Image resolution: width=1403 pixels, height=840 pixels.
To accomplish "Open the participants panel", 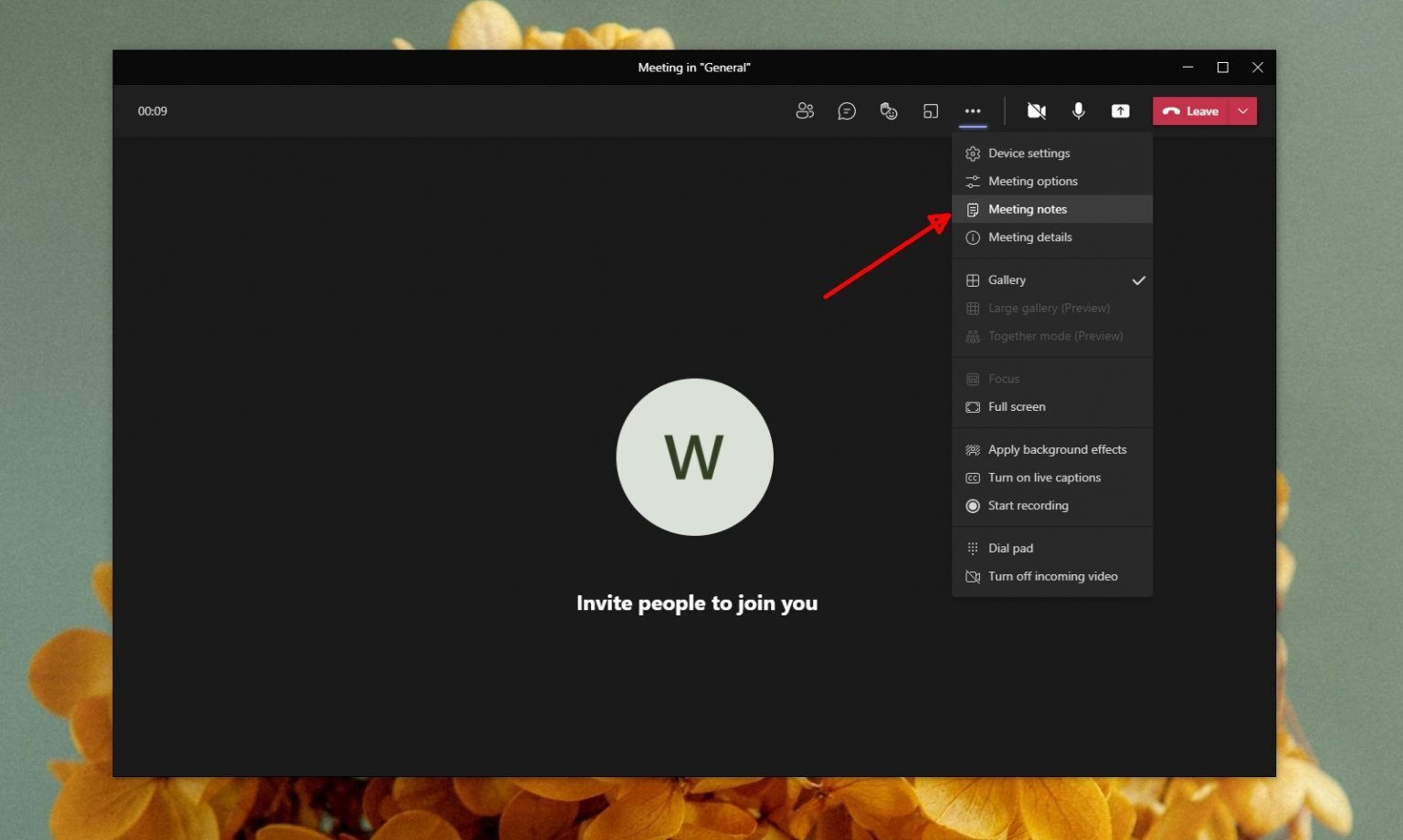I will pyautogui.click(x=805, y=110).
